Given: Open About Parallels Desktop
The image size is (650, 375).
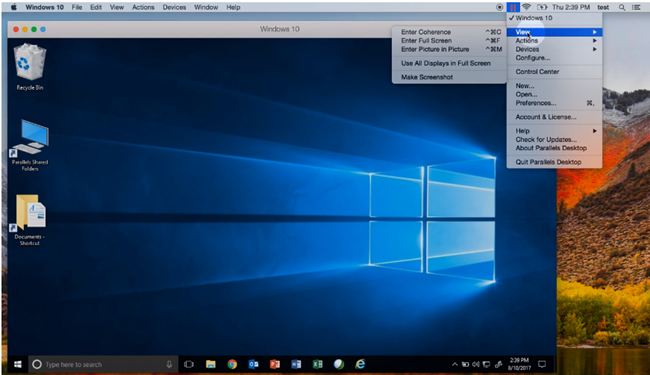Looking at the screenshot, I should click(x=554, y=148).
